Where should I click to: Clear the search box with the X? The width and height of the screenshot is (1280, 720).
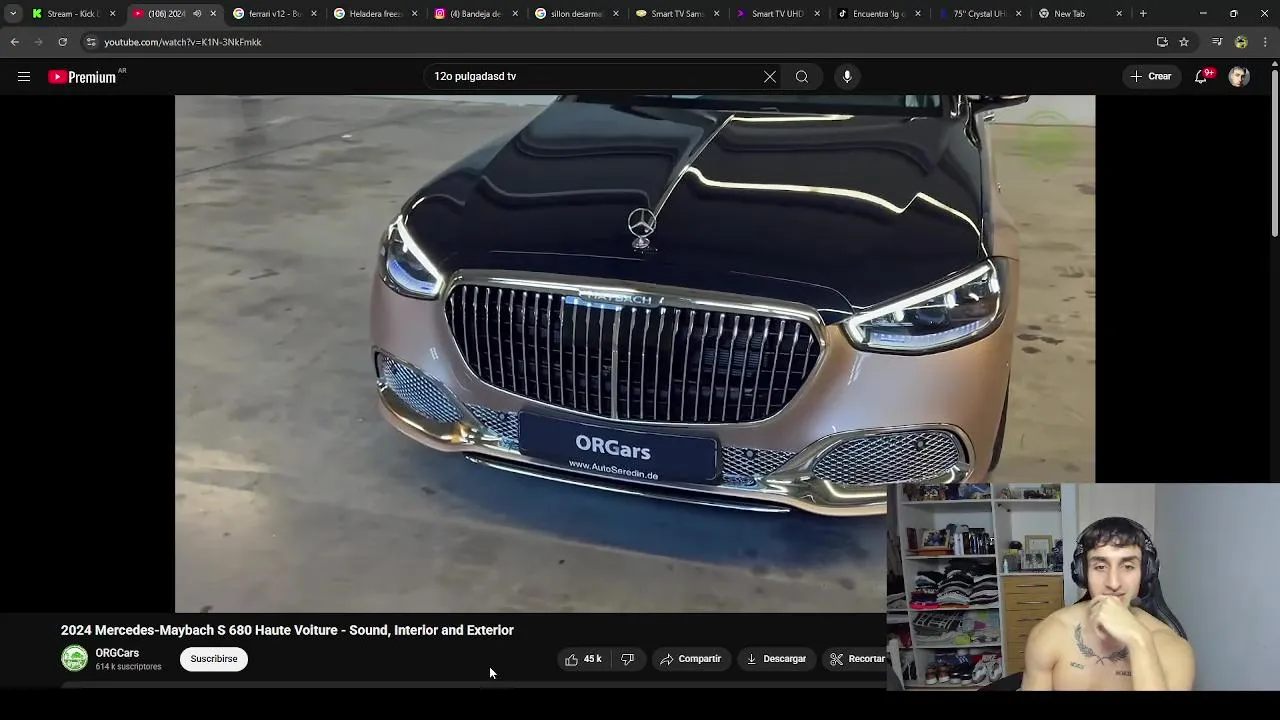coord(770,76)
